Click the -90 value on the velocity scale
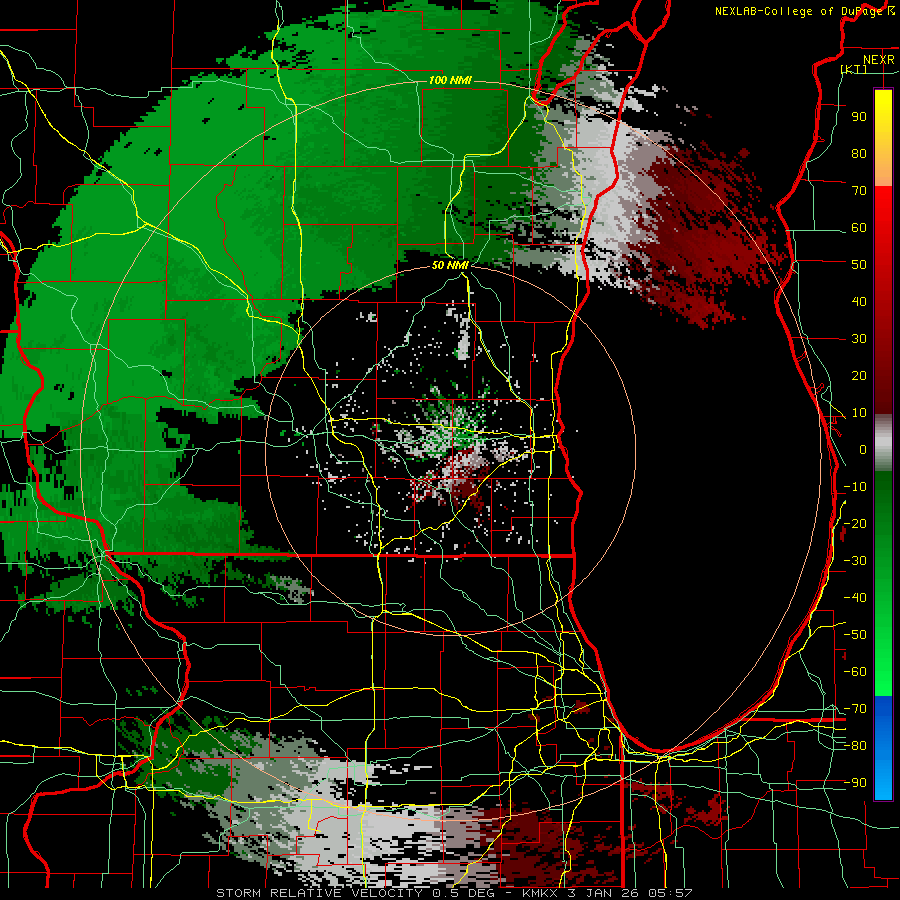Viewport: 900px width, 900px height. coord(855,783)
